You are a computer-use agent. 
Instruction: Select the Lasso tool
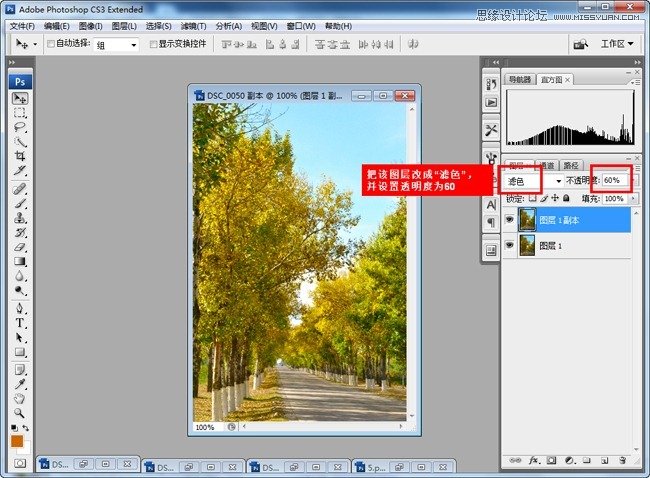(x=20, y=127)
